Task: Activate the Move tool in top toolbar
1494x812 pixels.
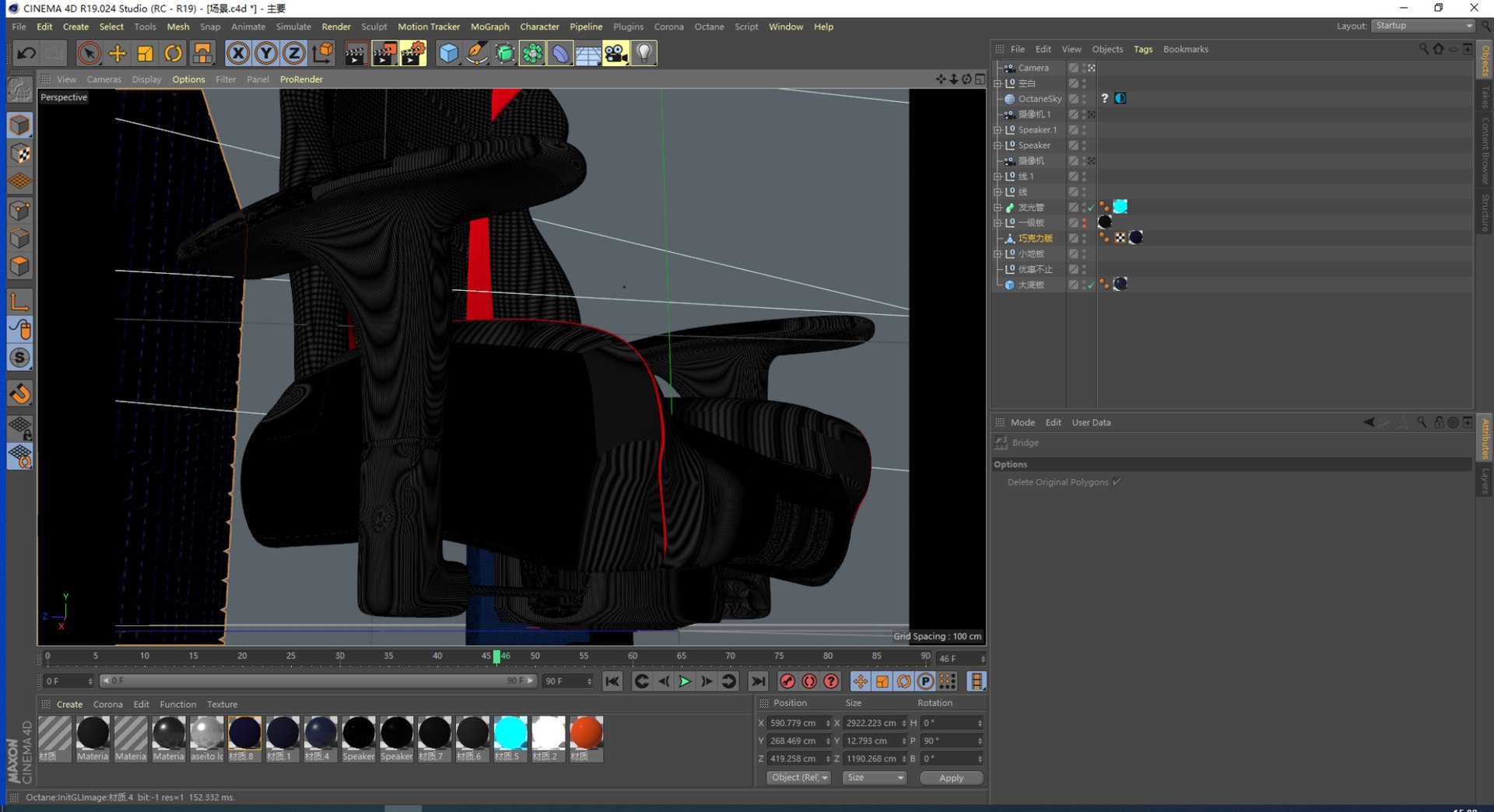Action: [x=117, y=53]
